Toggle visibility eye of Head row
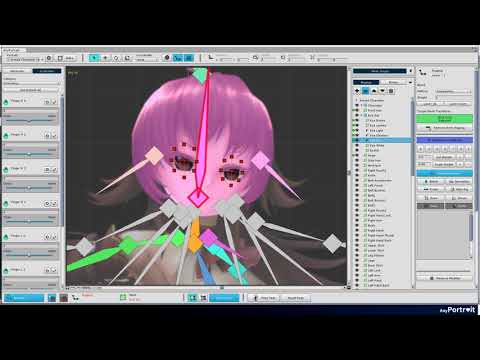Screen dimensions: 480x360 (356, 155)
